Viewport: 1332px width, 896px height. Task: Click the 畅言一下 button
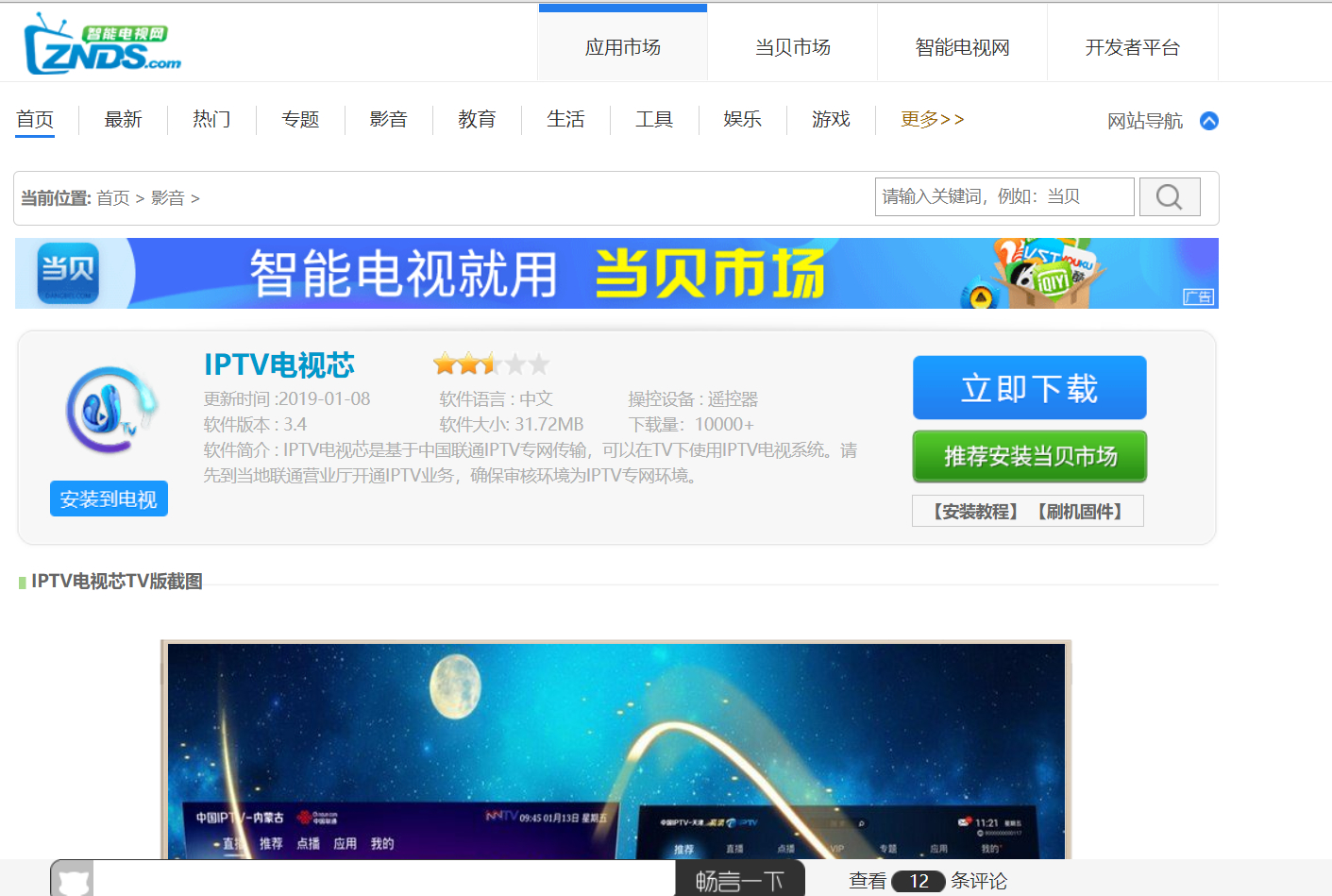click(x=740, y=879)
